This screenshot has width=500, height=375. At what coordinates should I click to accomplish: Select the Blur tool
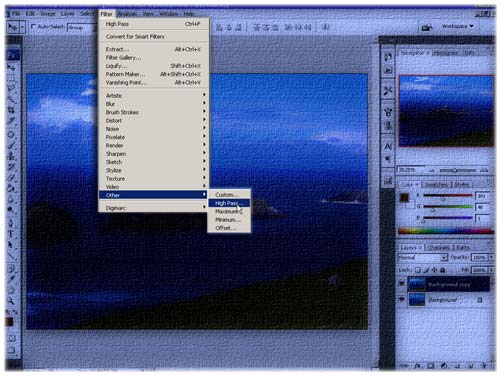12,199
